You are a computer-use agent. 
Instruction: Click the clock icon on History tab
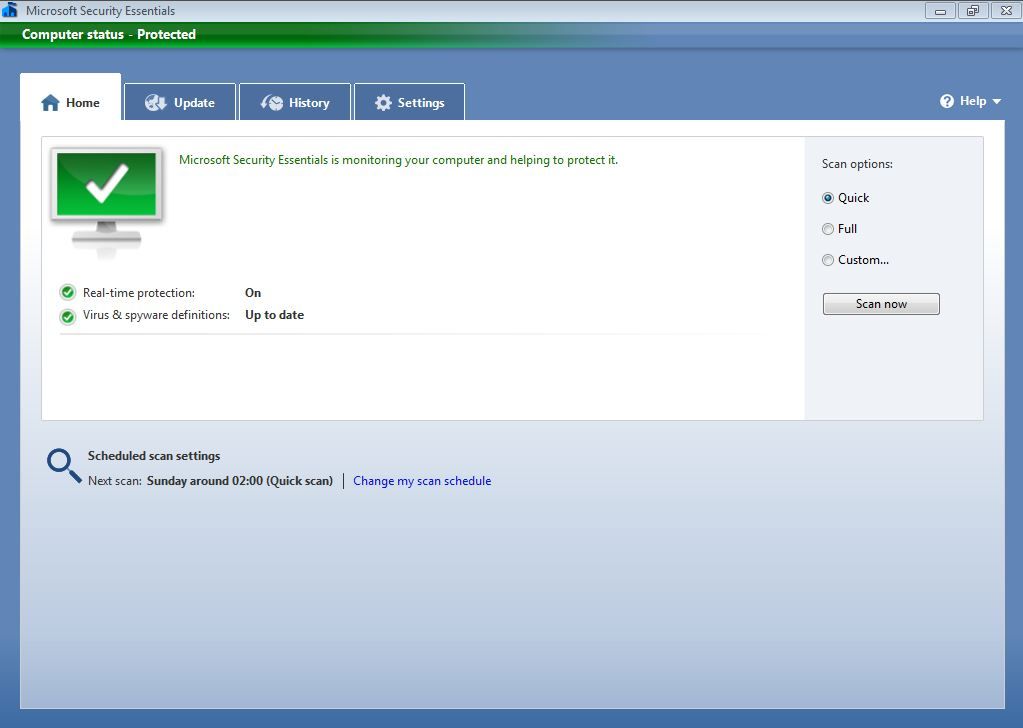(271, 102)
